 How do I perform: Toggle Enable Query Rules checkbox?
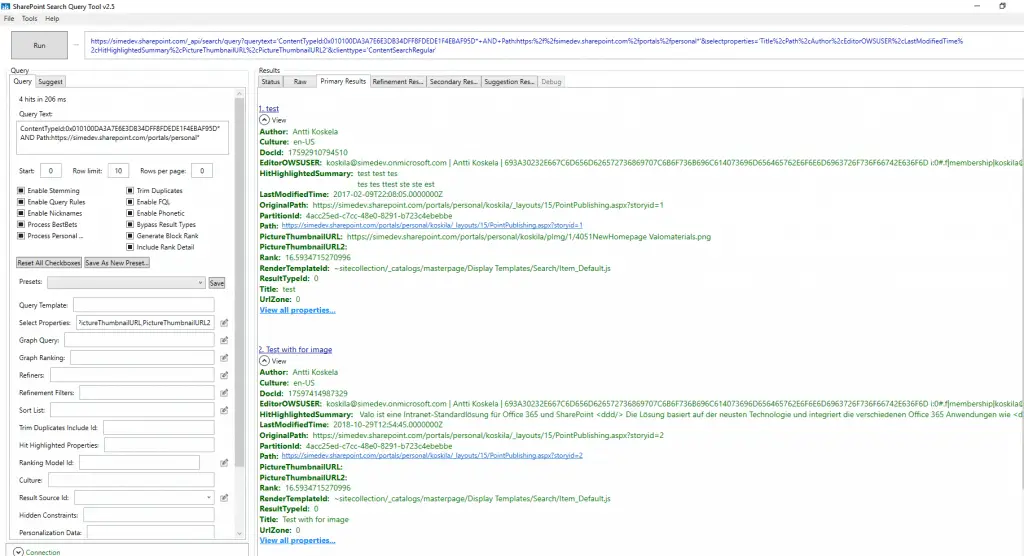click(x=21, y=202)
